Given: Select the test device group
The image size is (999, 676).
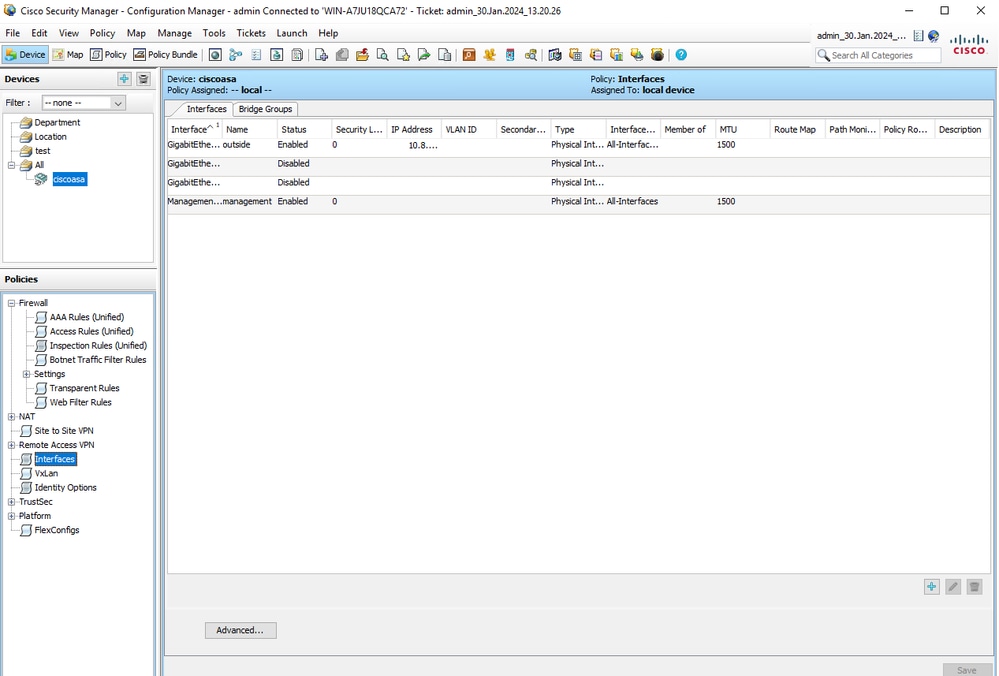Looking at the screenshot, I should coord(42,151).
